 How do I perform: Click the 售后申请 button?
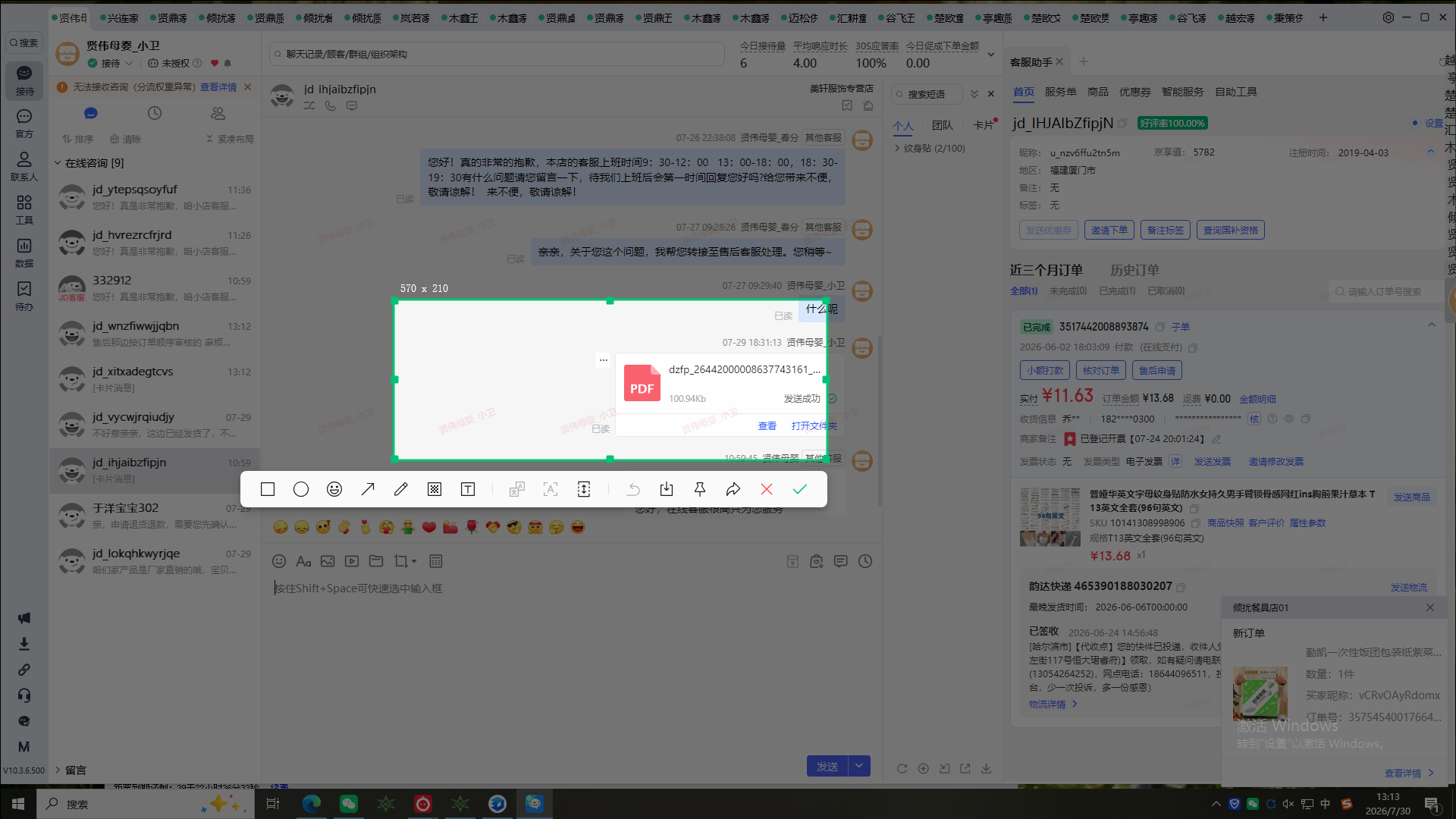click(x=1157, y=370)
